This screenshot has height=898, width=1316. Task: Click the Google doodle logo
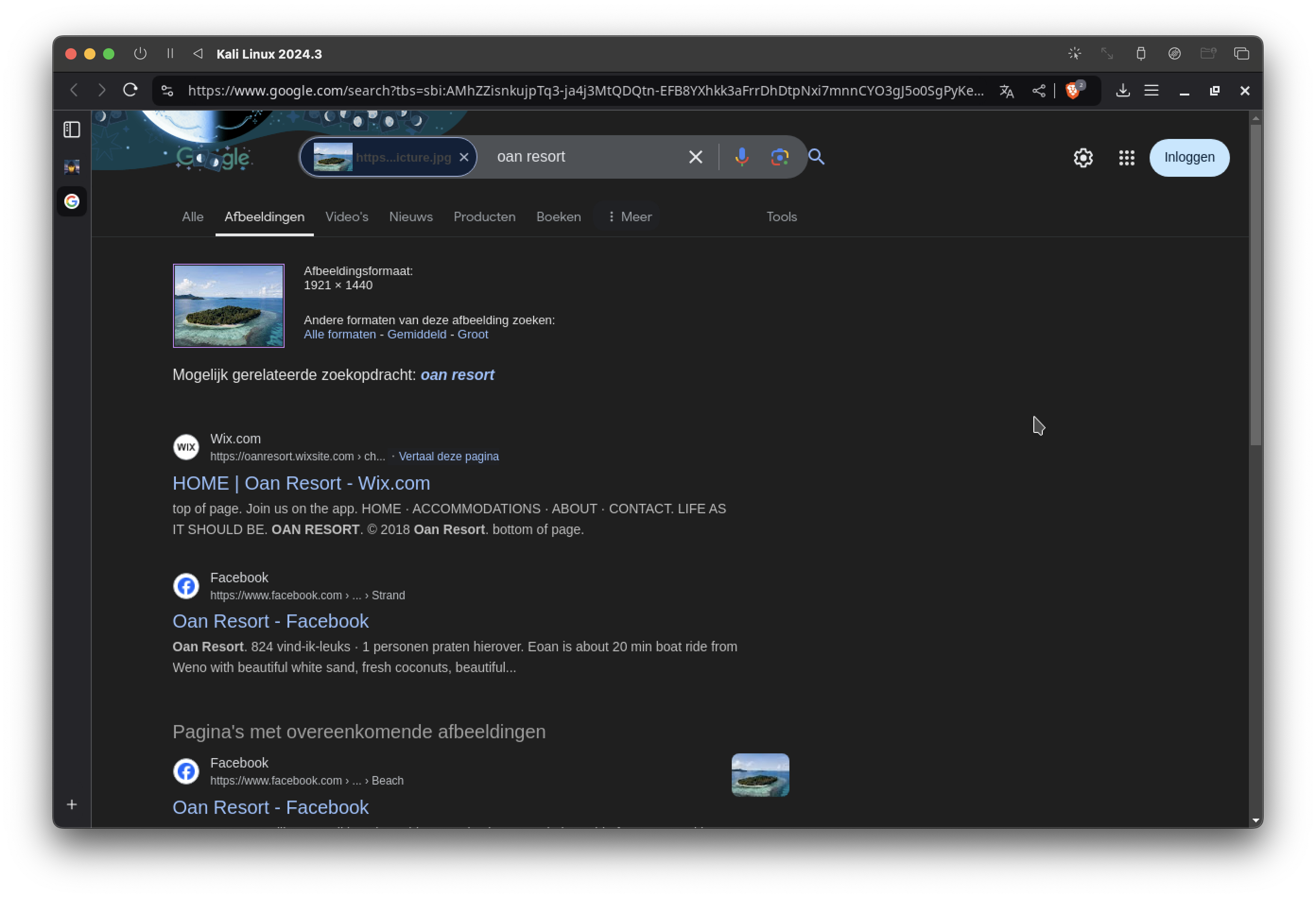[x=214, y=158]
